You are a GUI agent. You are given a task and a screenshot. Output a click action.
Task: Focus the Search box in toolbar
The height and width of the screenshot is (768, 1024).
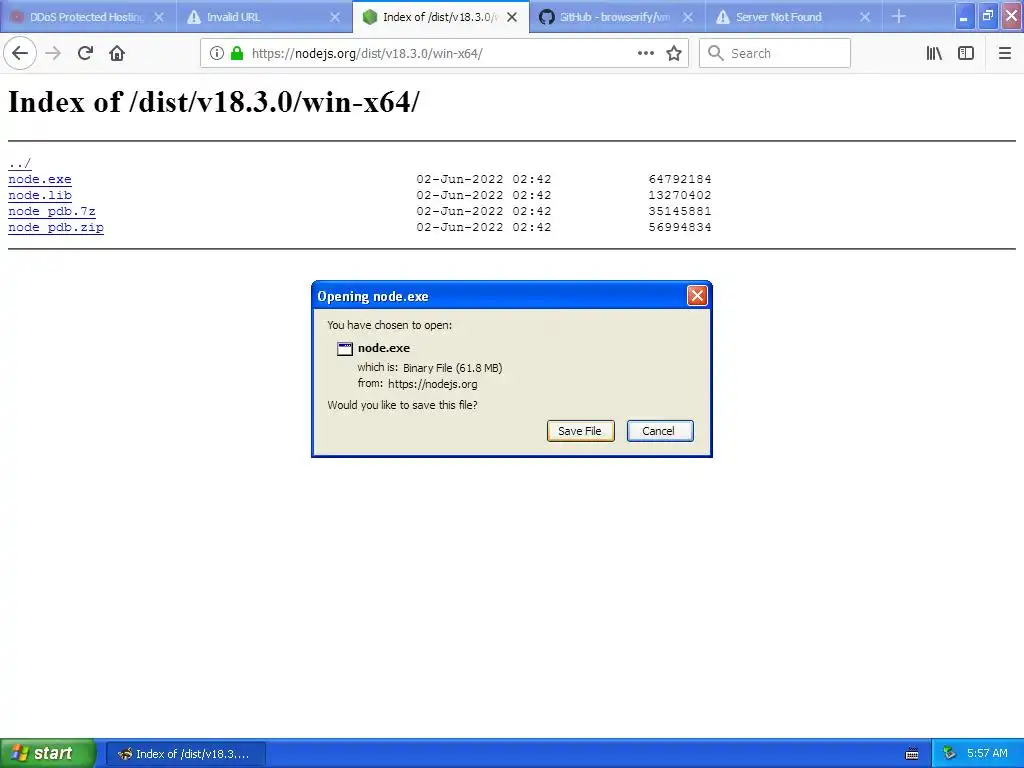coord(775,53)
